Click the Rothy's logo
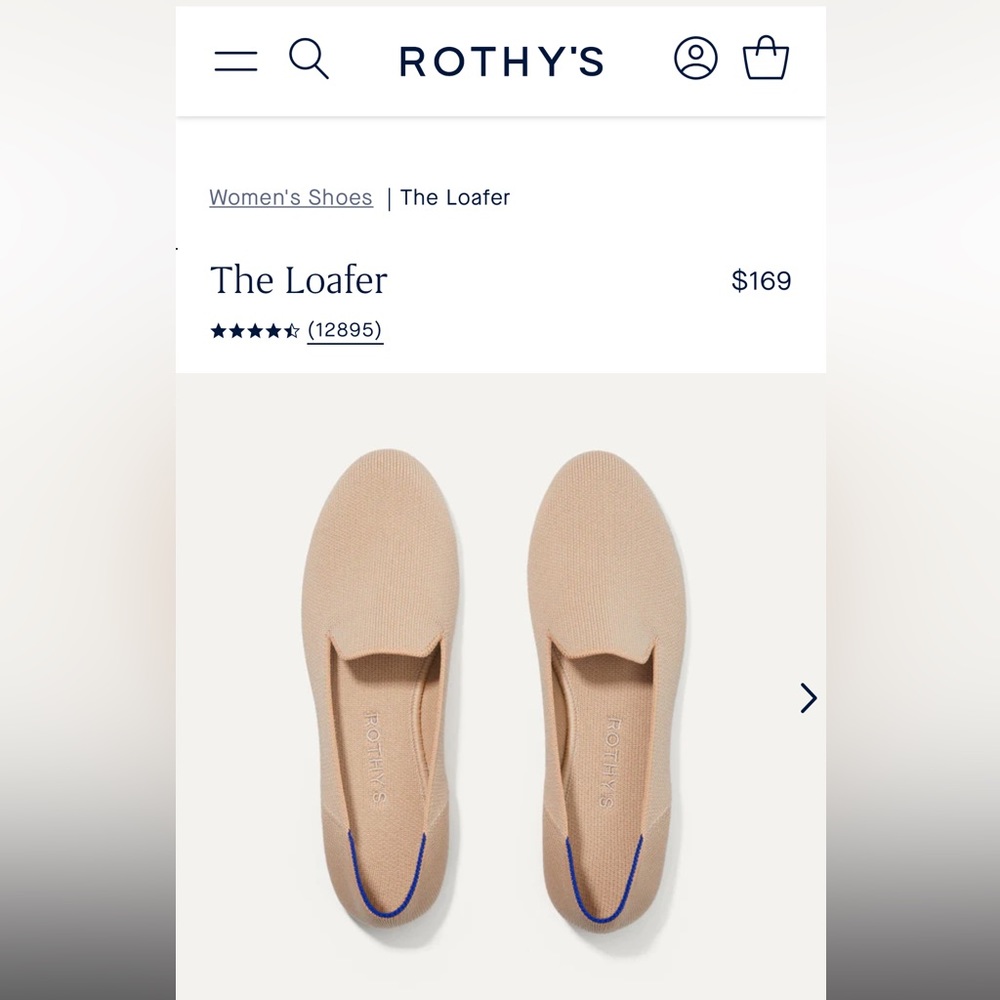 (x=502, y=62)
